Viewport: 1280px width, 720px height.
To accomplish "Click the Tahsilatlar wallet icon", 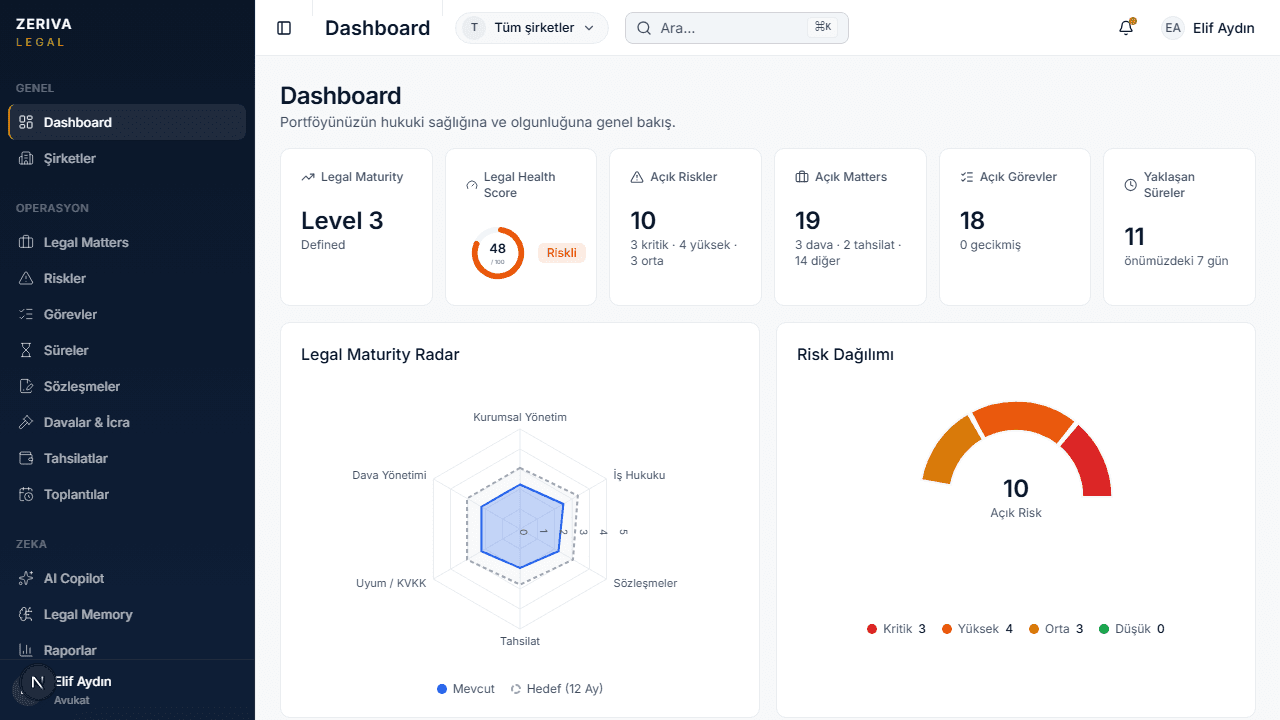I will [x=27, y=458].
